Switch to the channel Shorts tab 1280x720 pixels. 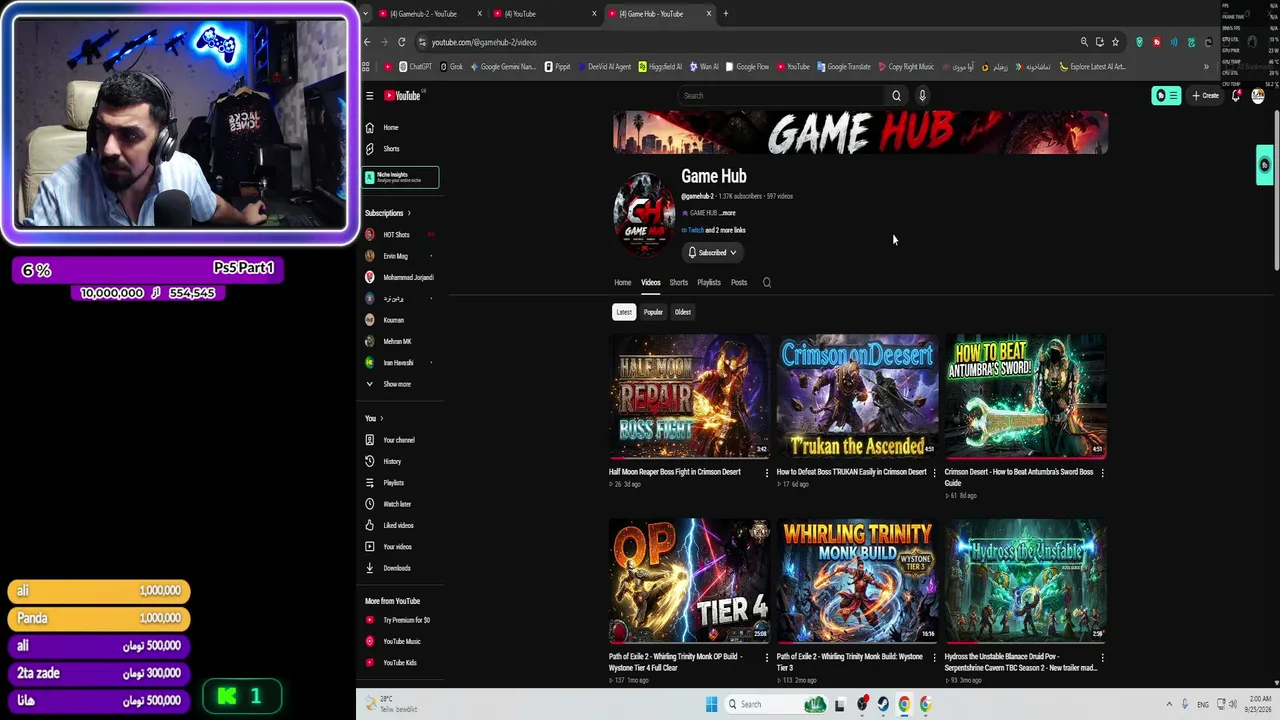[679, 283]
